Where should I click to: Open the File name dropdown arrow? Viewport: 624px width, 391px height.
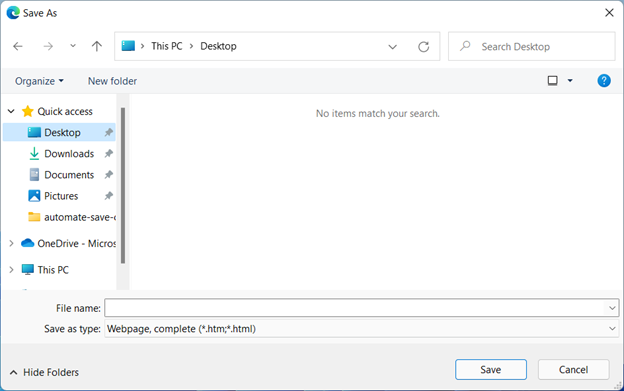612,308
